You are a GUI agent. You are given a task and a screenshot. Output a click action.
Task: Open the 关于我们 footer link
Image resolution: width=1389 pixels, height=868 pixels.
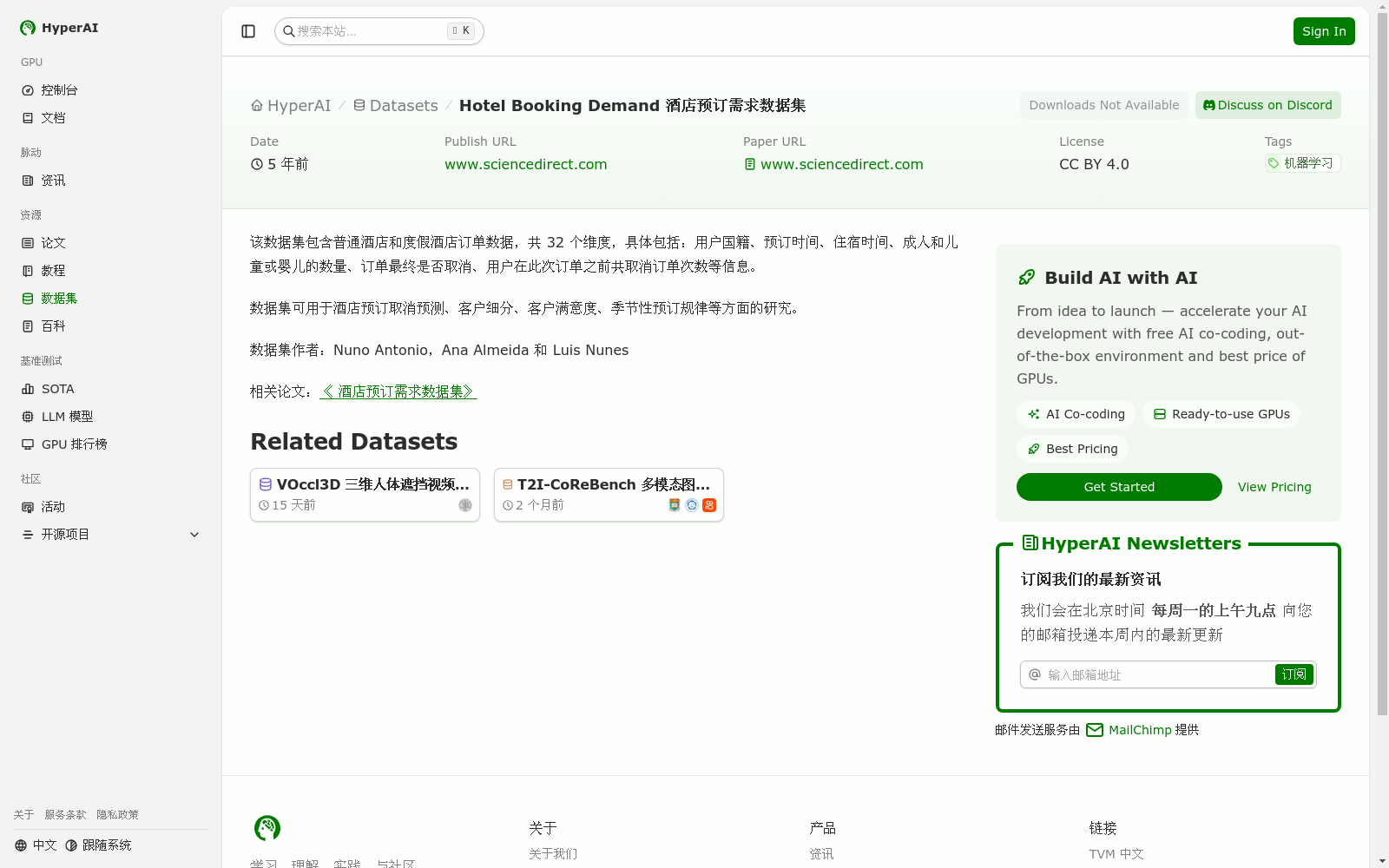point(553,854)
